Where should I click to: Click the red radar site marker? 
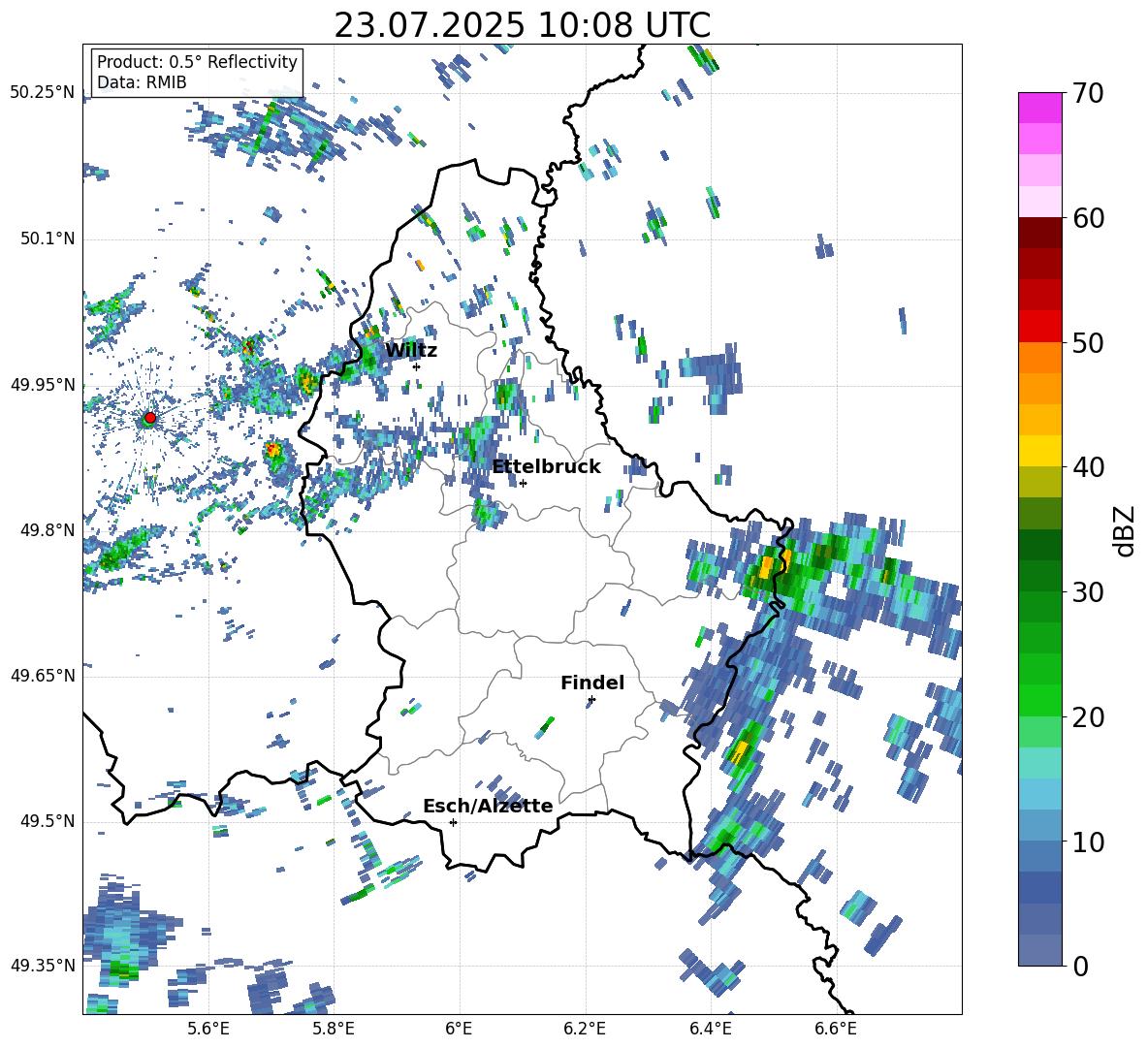[150, 418]
